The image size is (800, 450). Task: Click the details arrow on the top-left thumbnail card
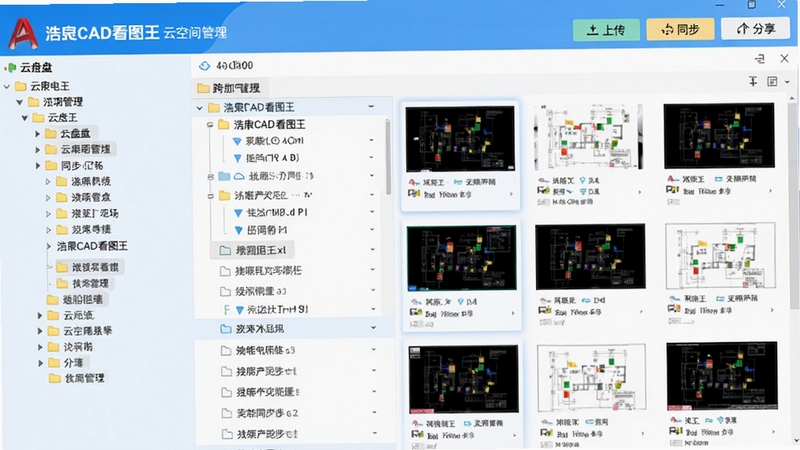pyautogui.click(x=511, y=194)
